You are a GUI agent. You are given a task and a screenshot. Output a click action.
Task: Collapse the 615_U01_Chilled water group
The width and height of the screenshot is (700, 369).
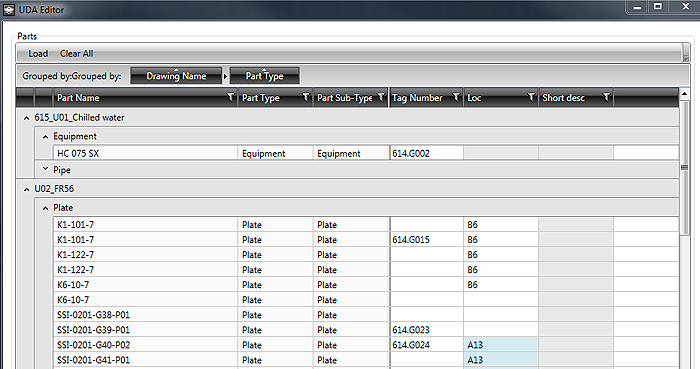tap(26, 118)
